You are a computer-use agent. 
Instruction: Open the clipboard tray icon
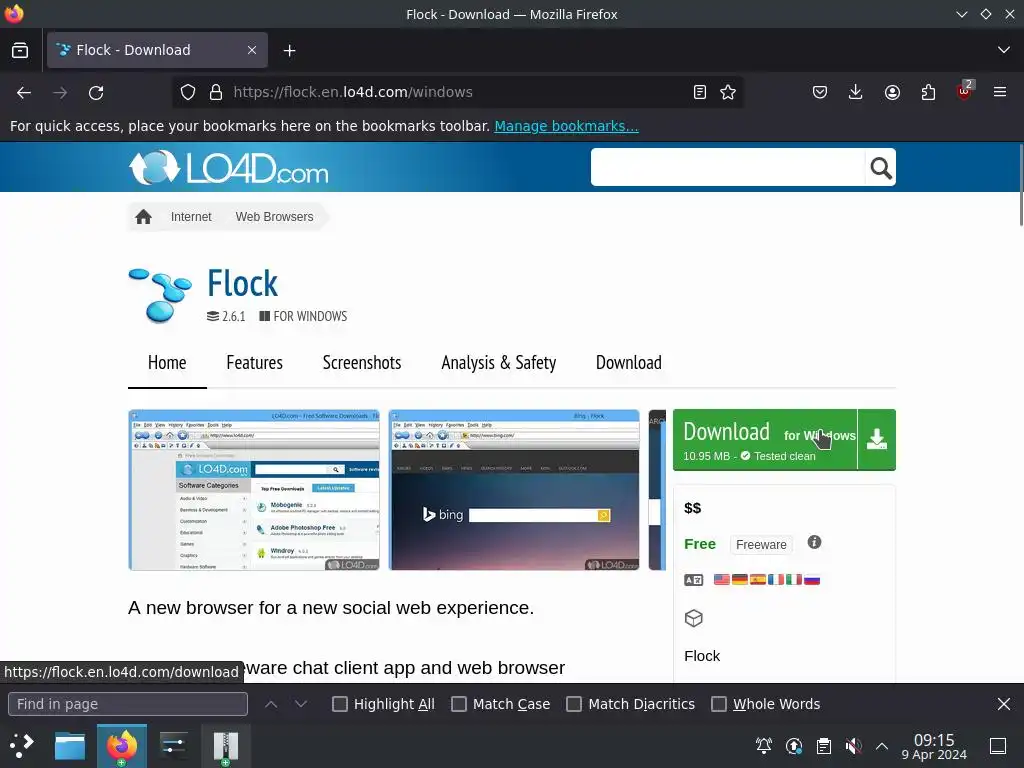pos(824,745)
